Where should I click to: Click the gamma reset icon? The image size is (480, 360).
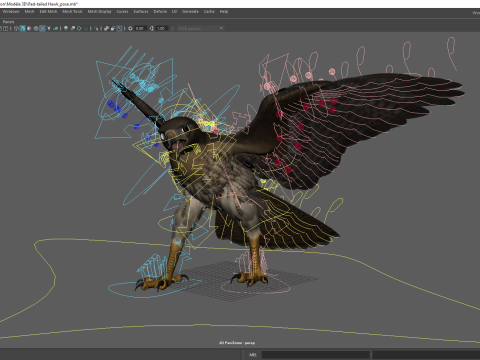pos(151,28)
